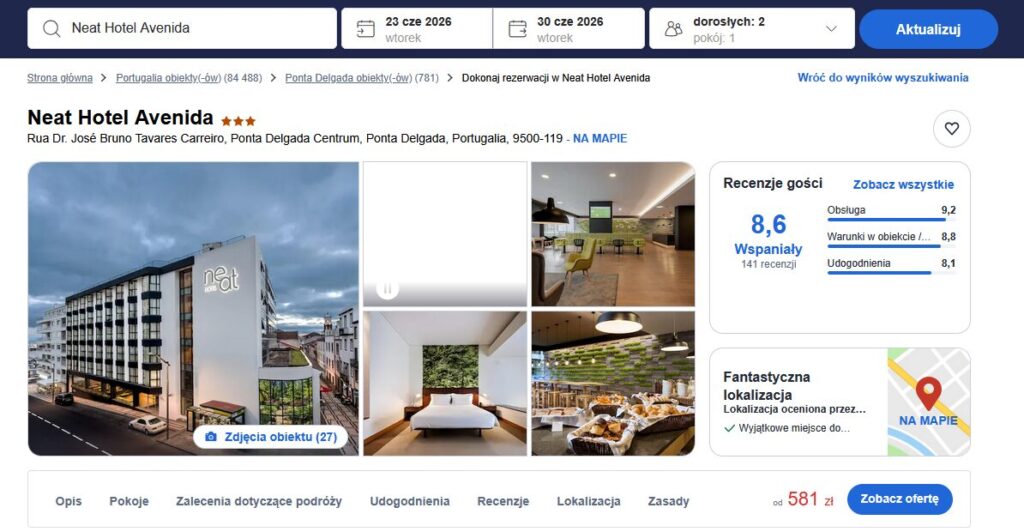Click the camera icon on Zdjęcia obiektu
The width and height of the screenshot is (1024, 532).
coord(210,437)
